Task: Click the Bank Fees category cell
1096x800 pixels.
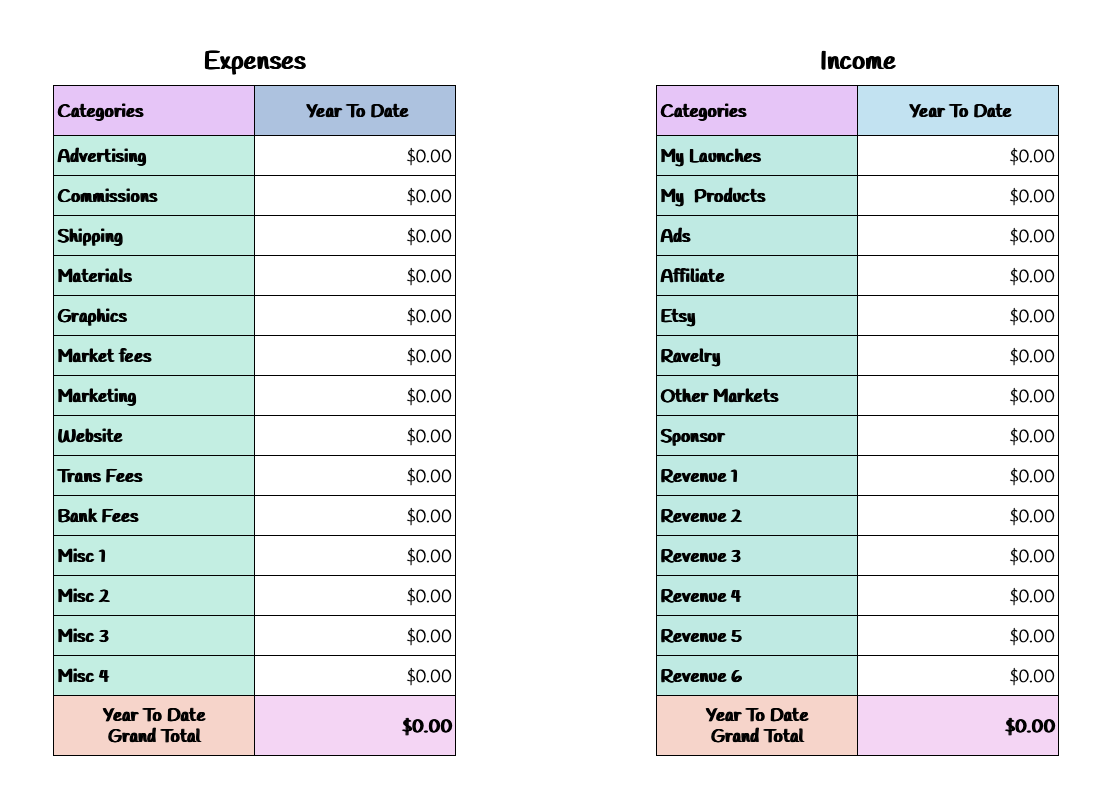Action: click(153, 516)
